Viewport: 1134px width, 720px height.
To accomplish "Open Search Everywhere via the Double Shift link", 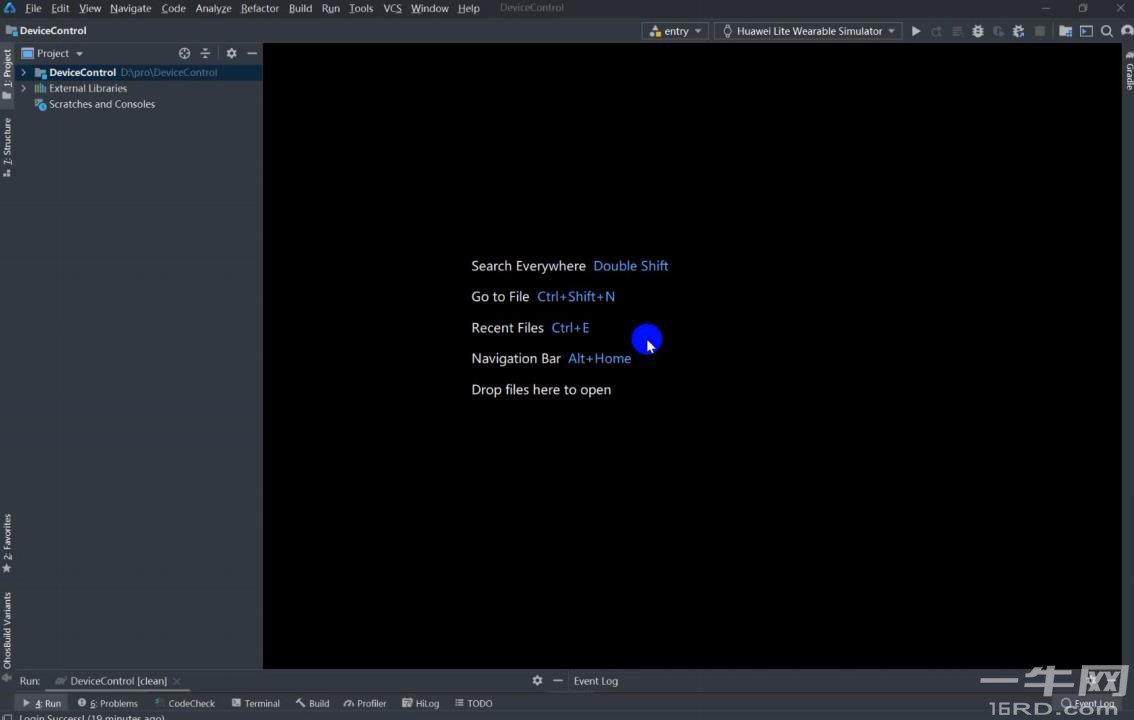I will click(630, 265).
